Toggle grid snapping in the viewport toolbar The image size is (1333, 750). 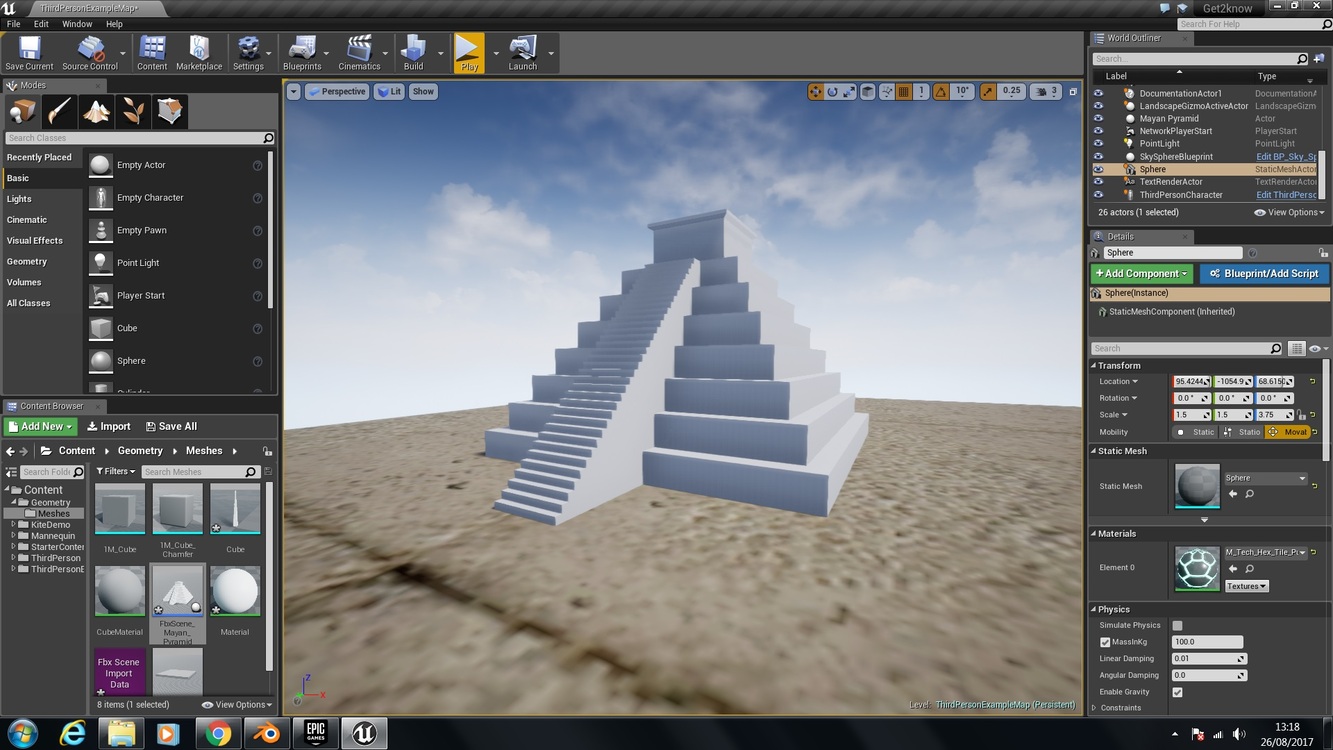click(x=904, y=91)
